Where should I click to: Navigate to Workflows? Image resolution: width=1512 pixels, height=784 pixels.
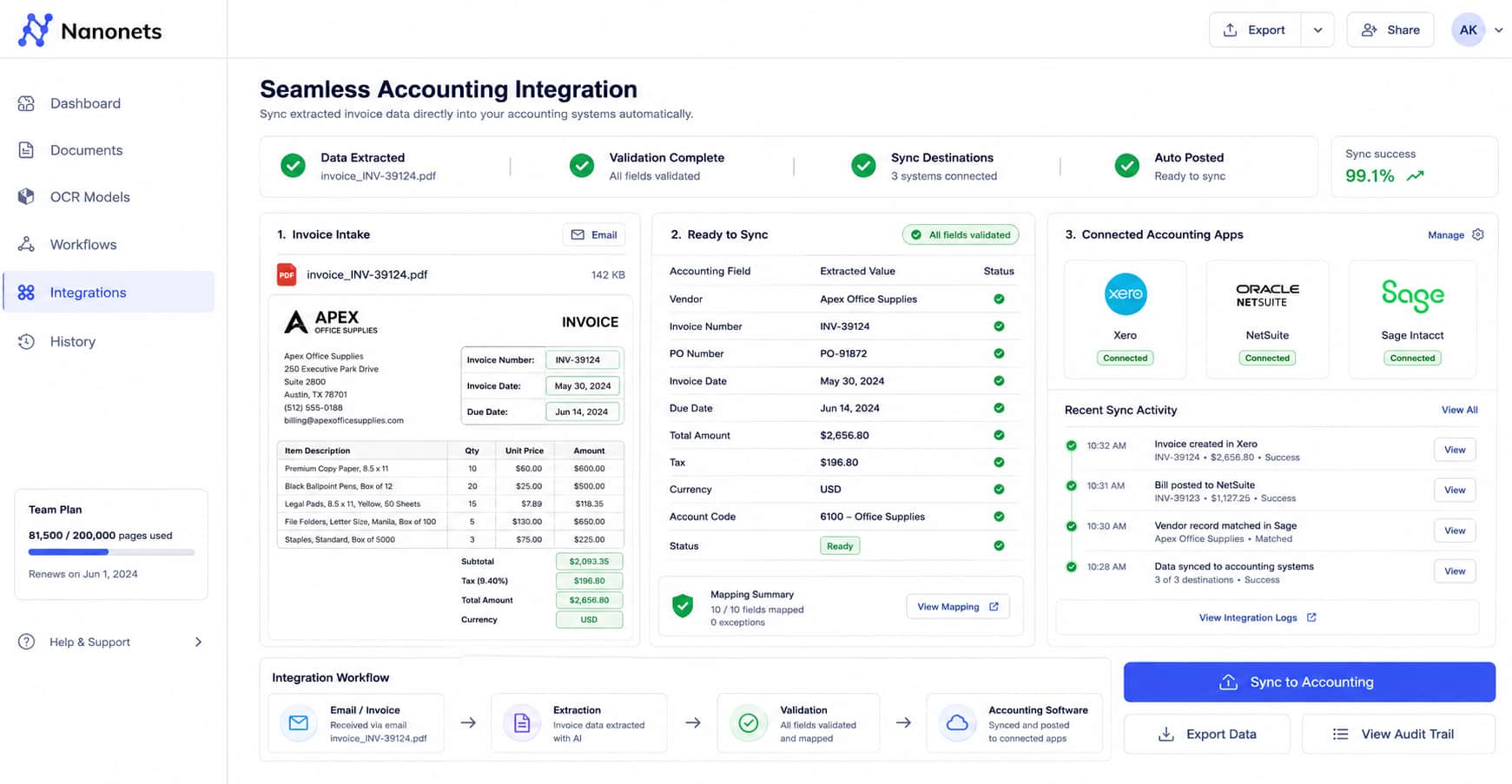point(109,245)
